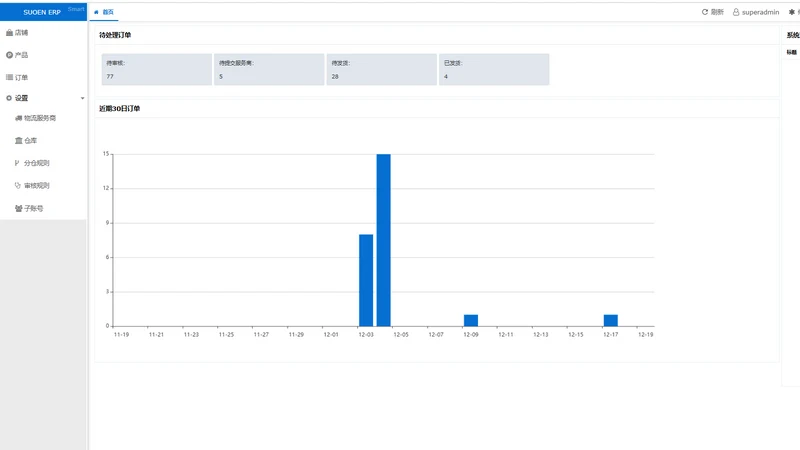Click the 11-19 x-axis date label
This screenshot has height=450, width=800.
121,335
